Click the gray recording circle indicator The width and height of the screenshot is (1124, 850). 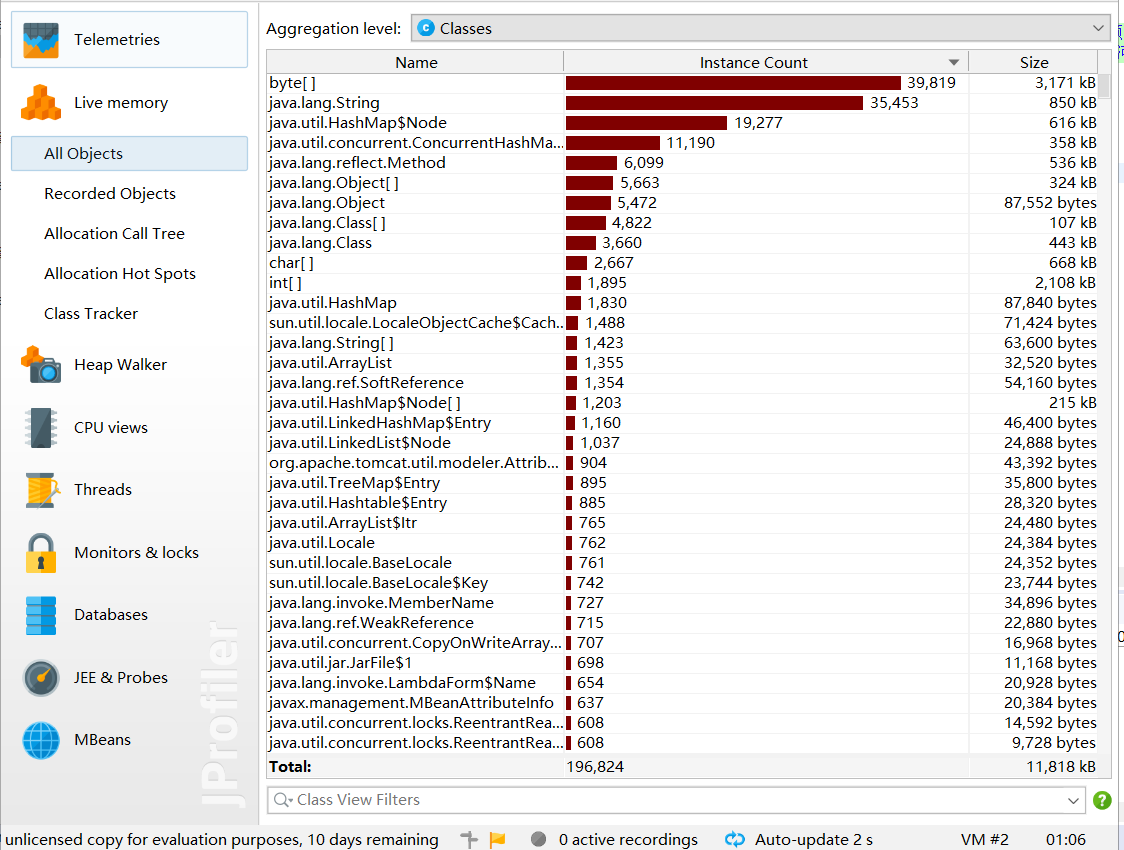click(538, 839)
